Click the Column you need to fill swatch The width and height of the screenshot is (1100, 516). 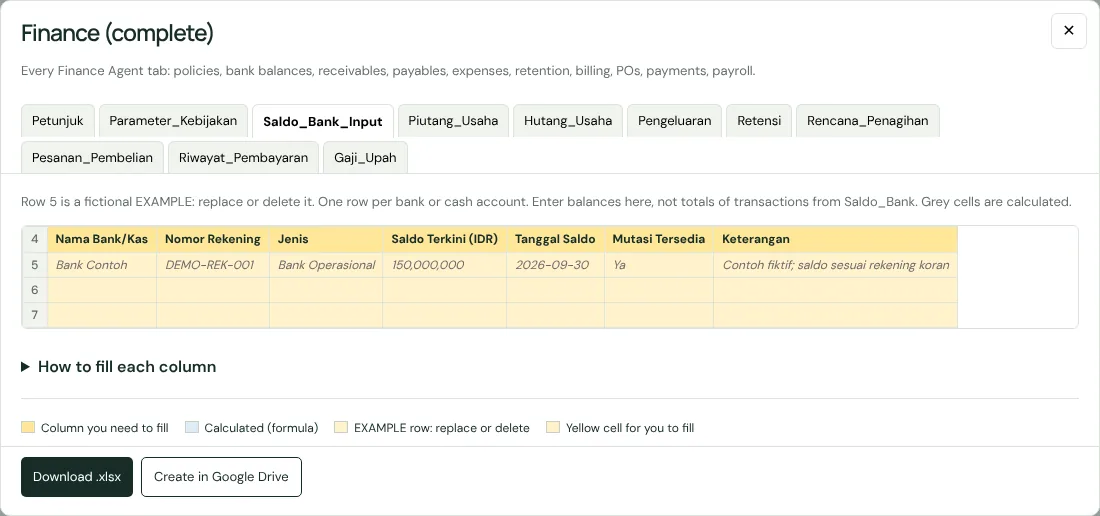point(28,427)
